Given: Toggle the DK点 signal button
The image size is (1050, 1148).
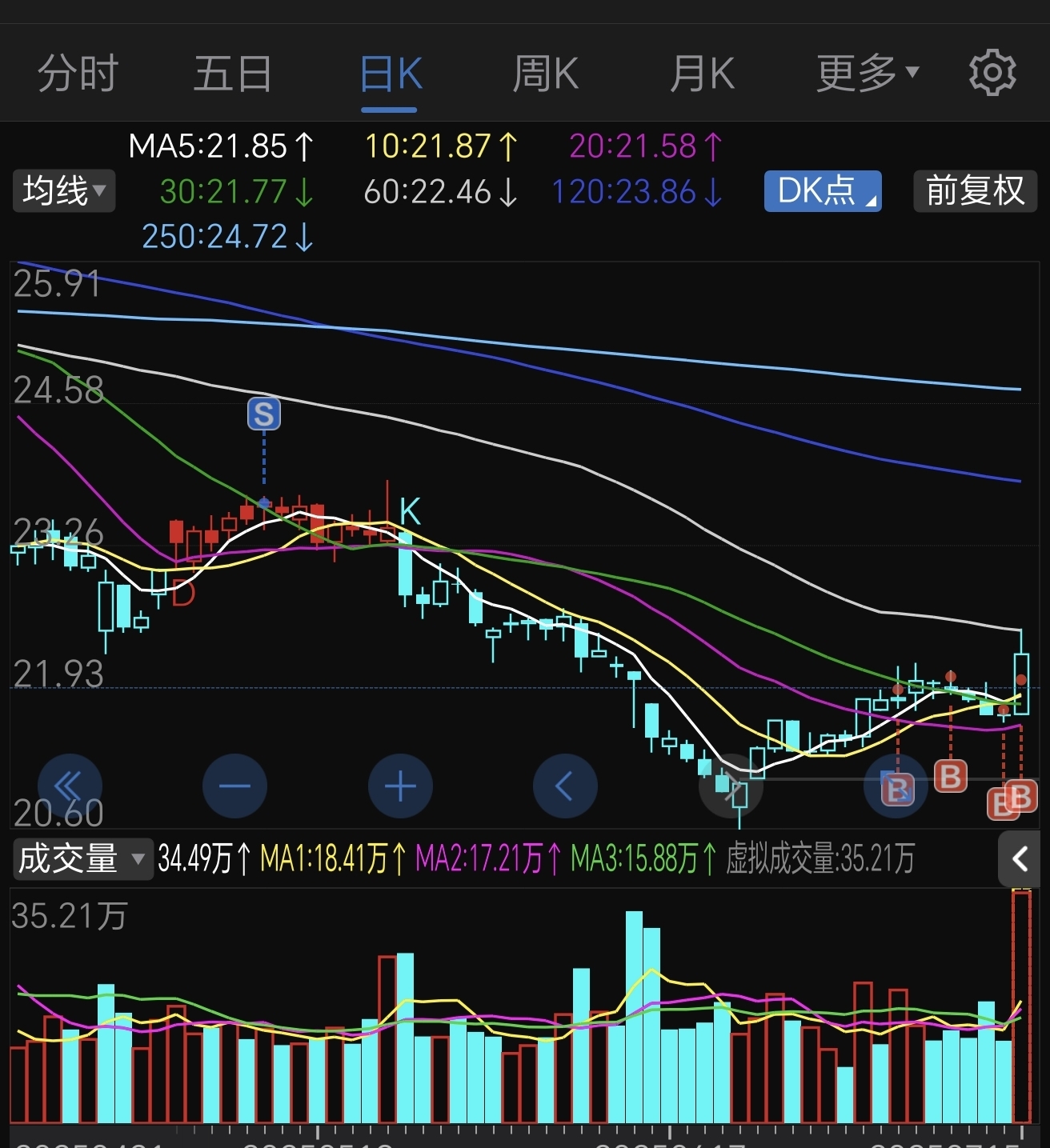Looking at the screenshot, I should pyautogui.click(x=823, y=191).
